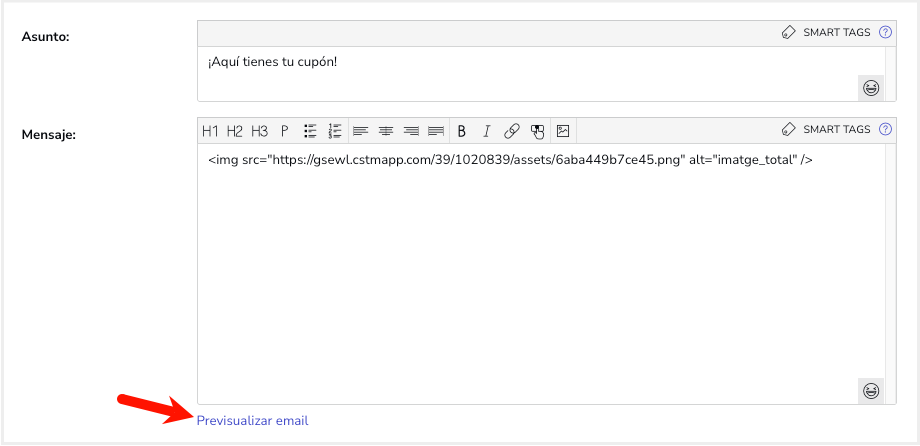
Task: Insert a numbered list
Action: click(x=335, y=131)
